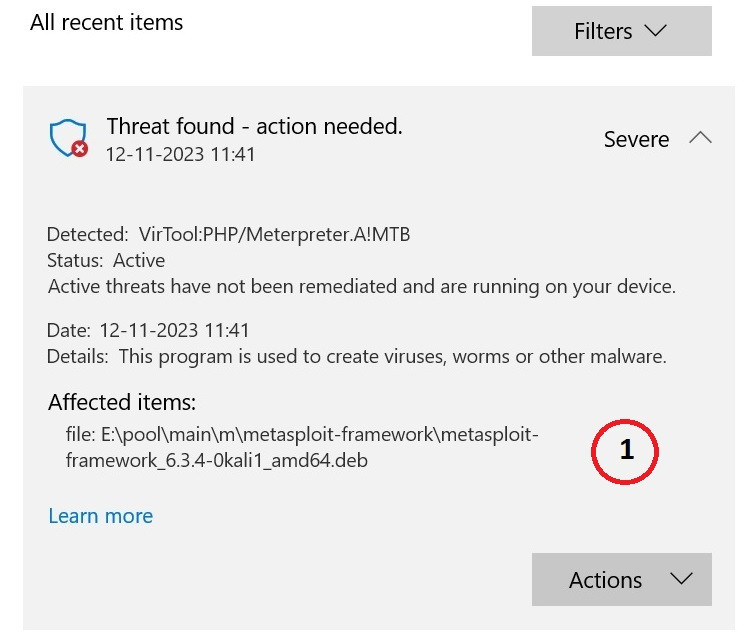The height and width of the screenshot is (636, 743).
Task: Click the red circled number 1 marker
Action: pos(625,451)
